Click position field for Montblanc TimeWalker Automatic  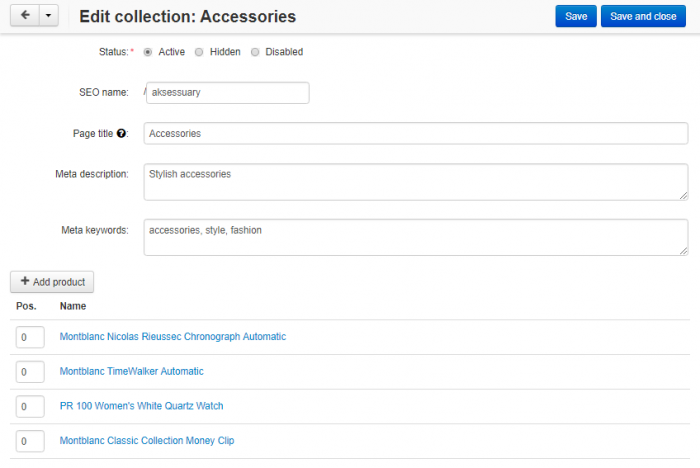(30, 372)
